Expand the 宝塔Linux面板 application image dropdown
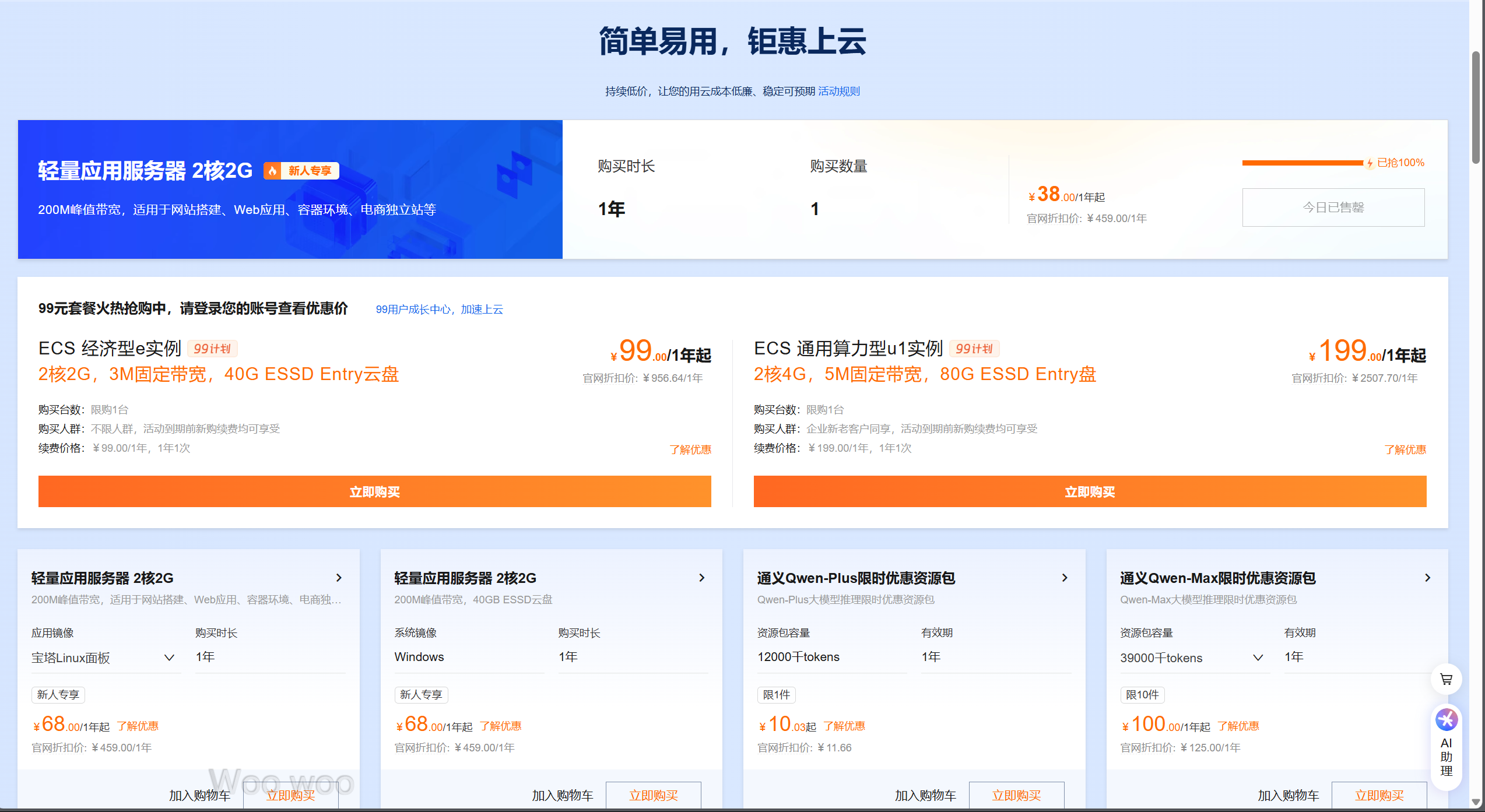The image size is (1485, 812). pyautogui.click(x=170, y=658)
